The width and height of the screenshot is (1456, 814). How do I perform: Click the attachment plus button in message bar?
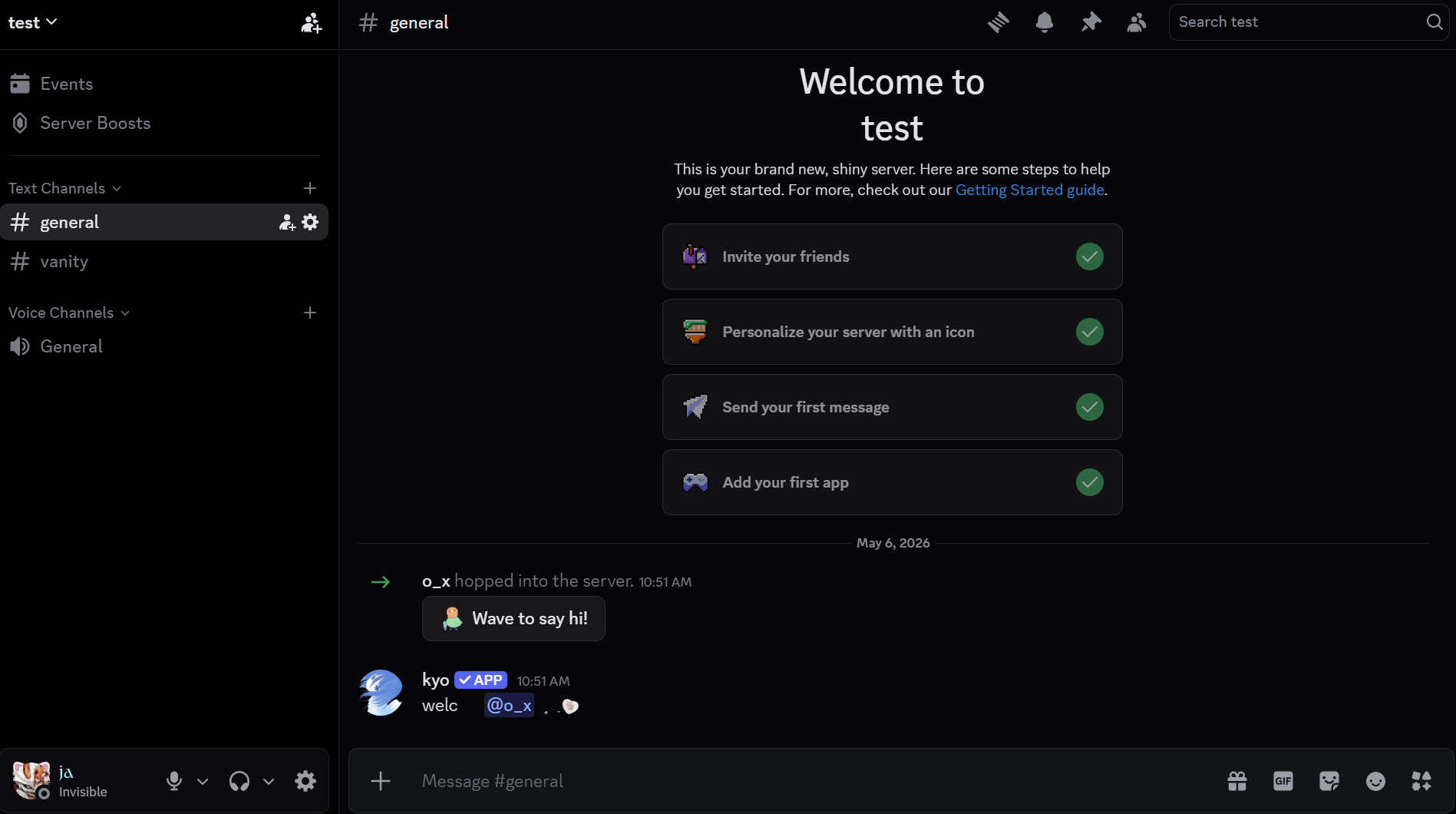coord(381,781)
